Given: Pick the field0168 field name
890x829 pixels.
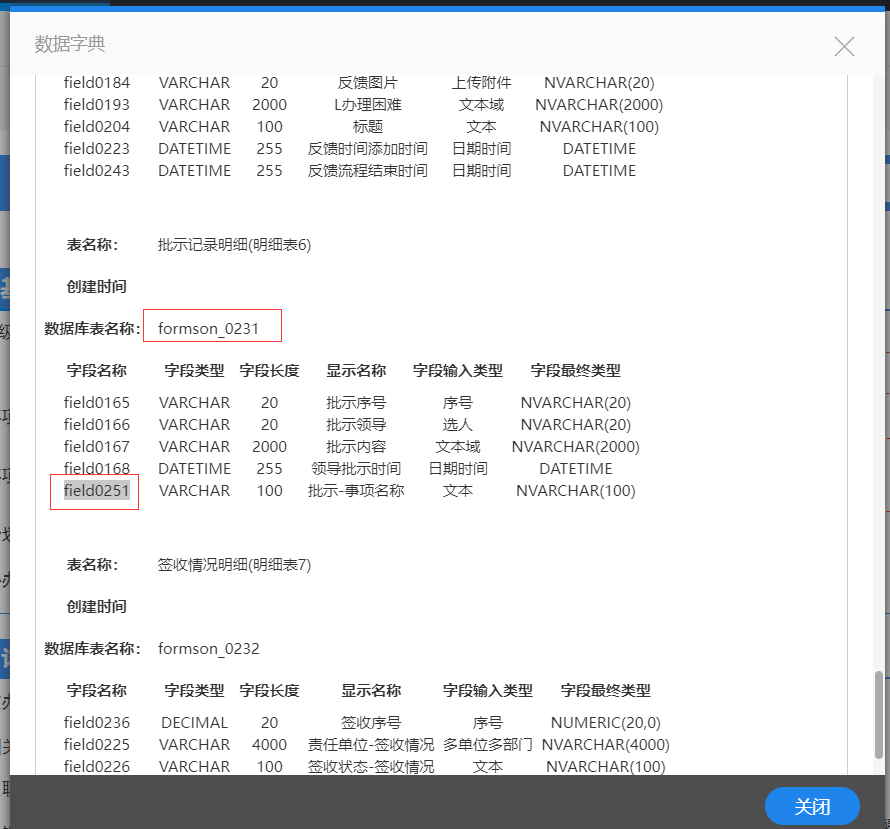Looking at the screenshot, I should [96, 469].
